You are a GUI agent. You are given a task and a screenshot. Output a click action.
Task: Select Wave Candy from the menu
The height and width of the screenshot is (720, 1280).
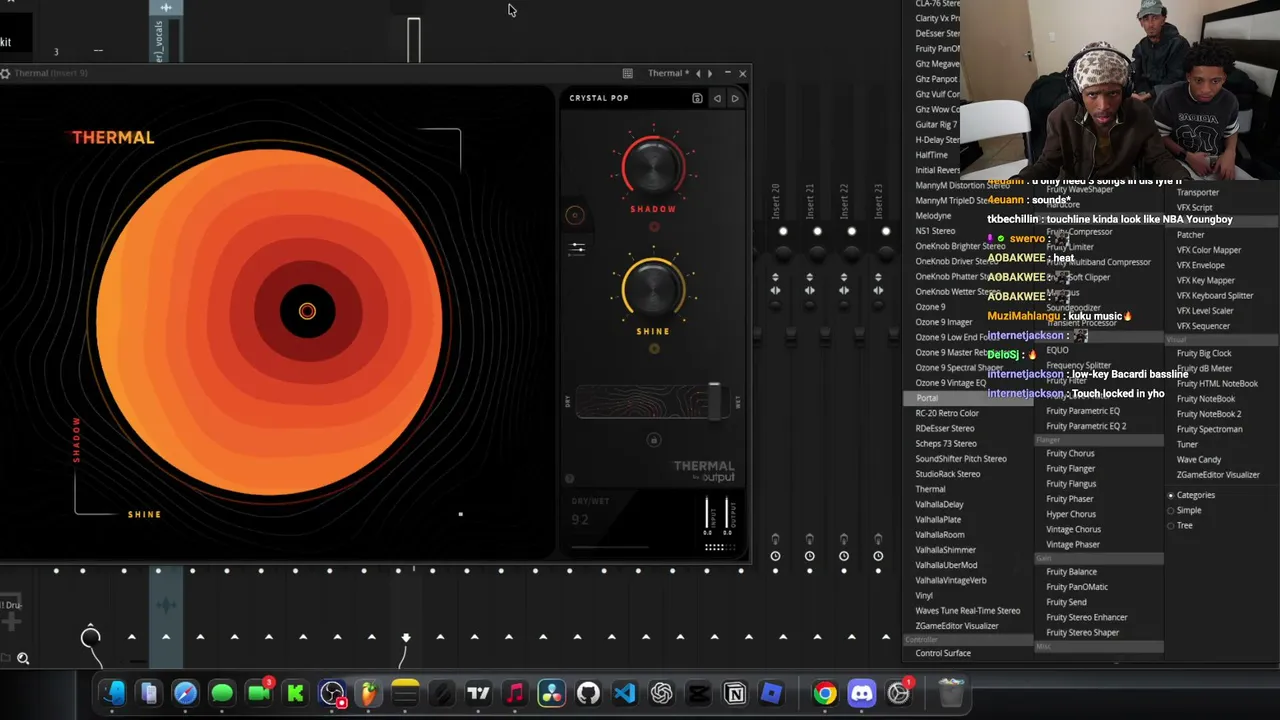[x=1199, y=460]
